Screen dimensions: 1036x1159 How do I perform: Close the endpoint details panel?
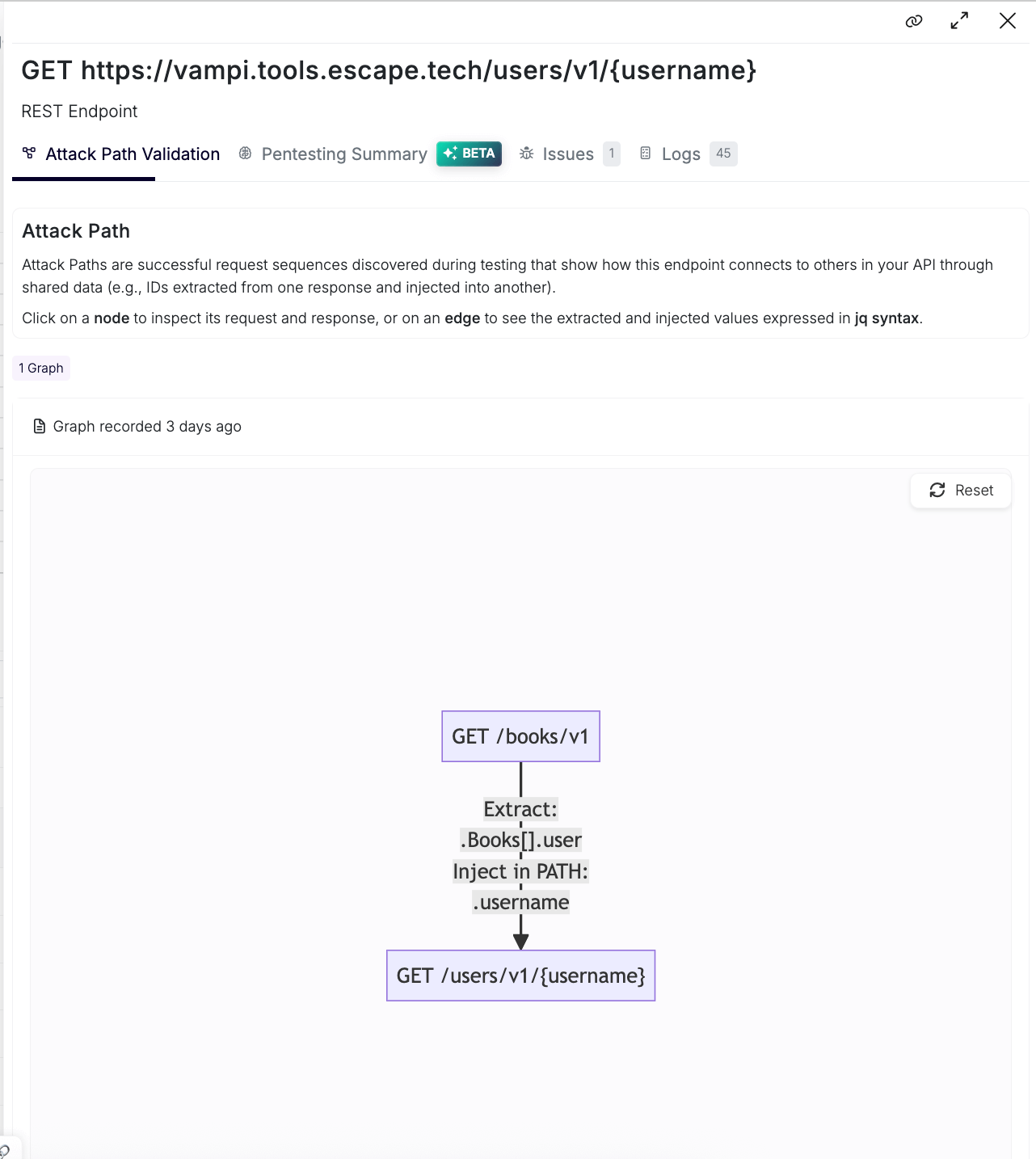point(1007,21)
